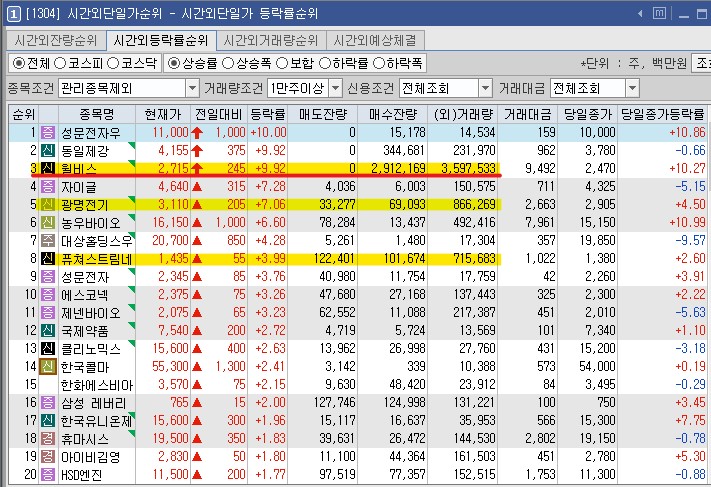Switch to 시간외거래량순위 tab
Screen dimensions: 711x487
pos(271,40)
